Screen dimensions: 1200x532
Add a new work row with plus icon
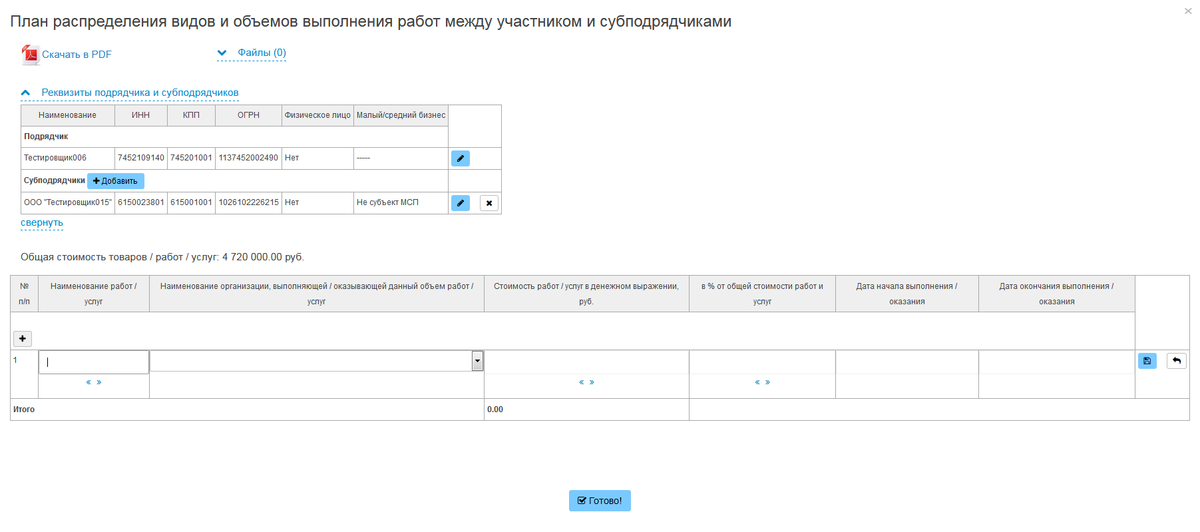pyautogui.click(x=22, y=339)
